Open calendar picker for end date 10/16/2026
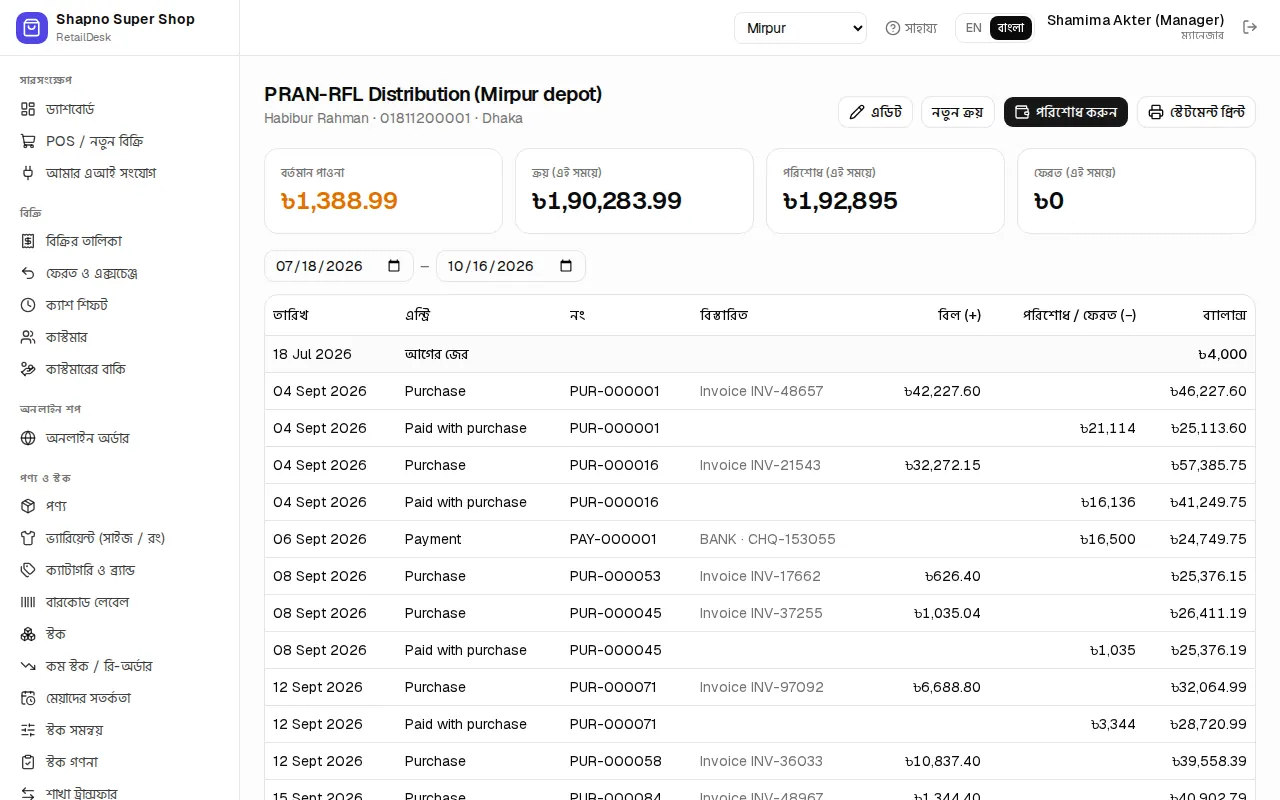Image resolution: width=1280 pixels, height=800 pixels. pos(566,266)
